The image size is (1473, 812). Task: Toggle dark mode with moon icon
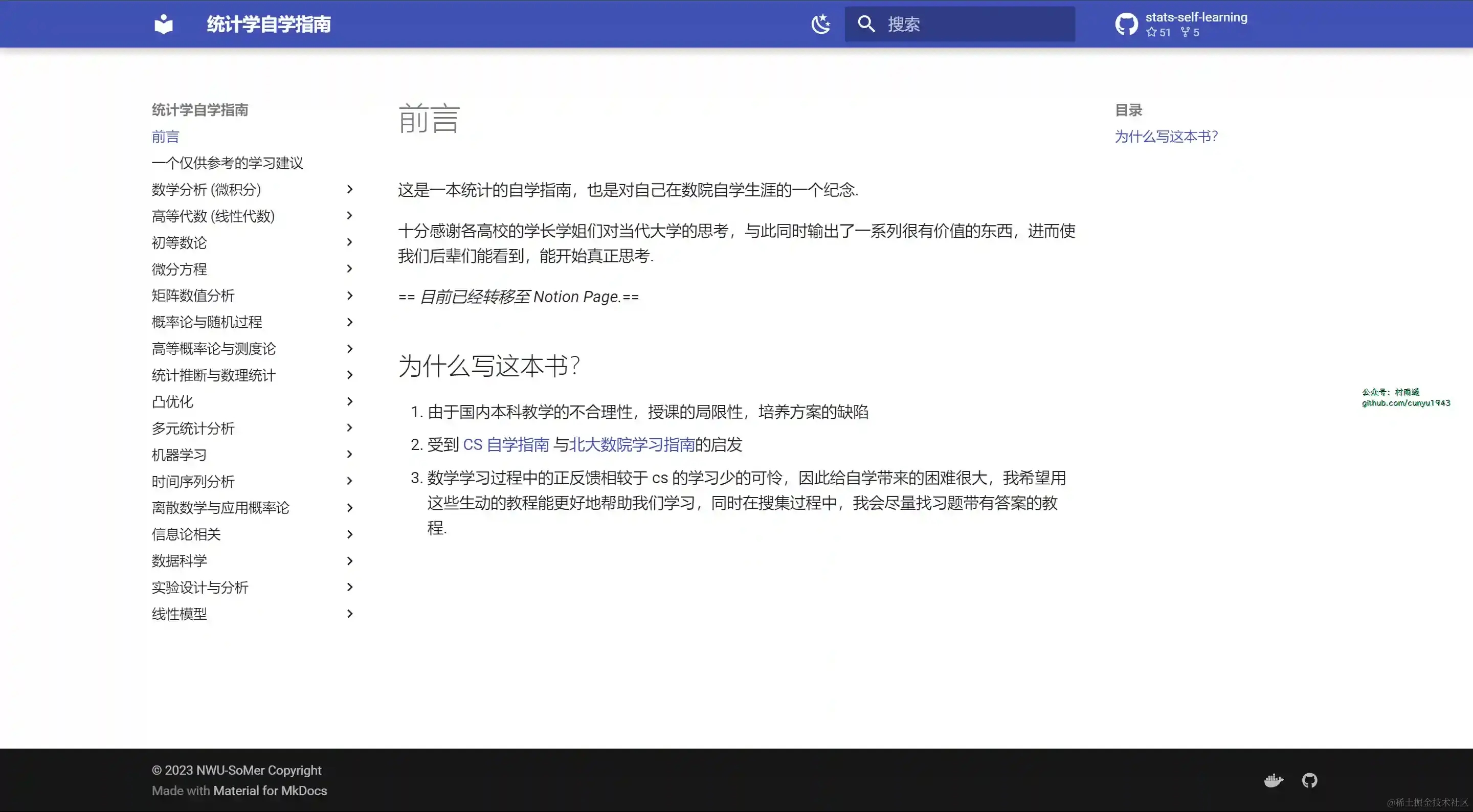click(820, 24)
